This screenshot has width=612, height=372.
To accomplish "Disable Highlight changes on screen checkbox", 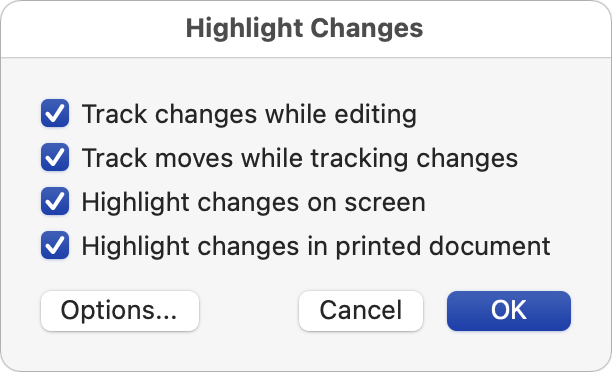I will coord(55,201).
